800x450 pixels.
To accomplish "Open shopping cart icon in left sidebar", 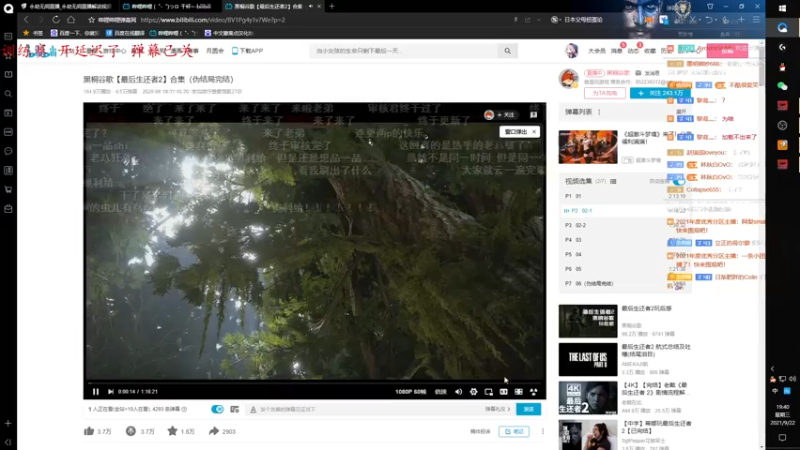I will point(8,189).
